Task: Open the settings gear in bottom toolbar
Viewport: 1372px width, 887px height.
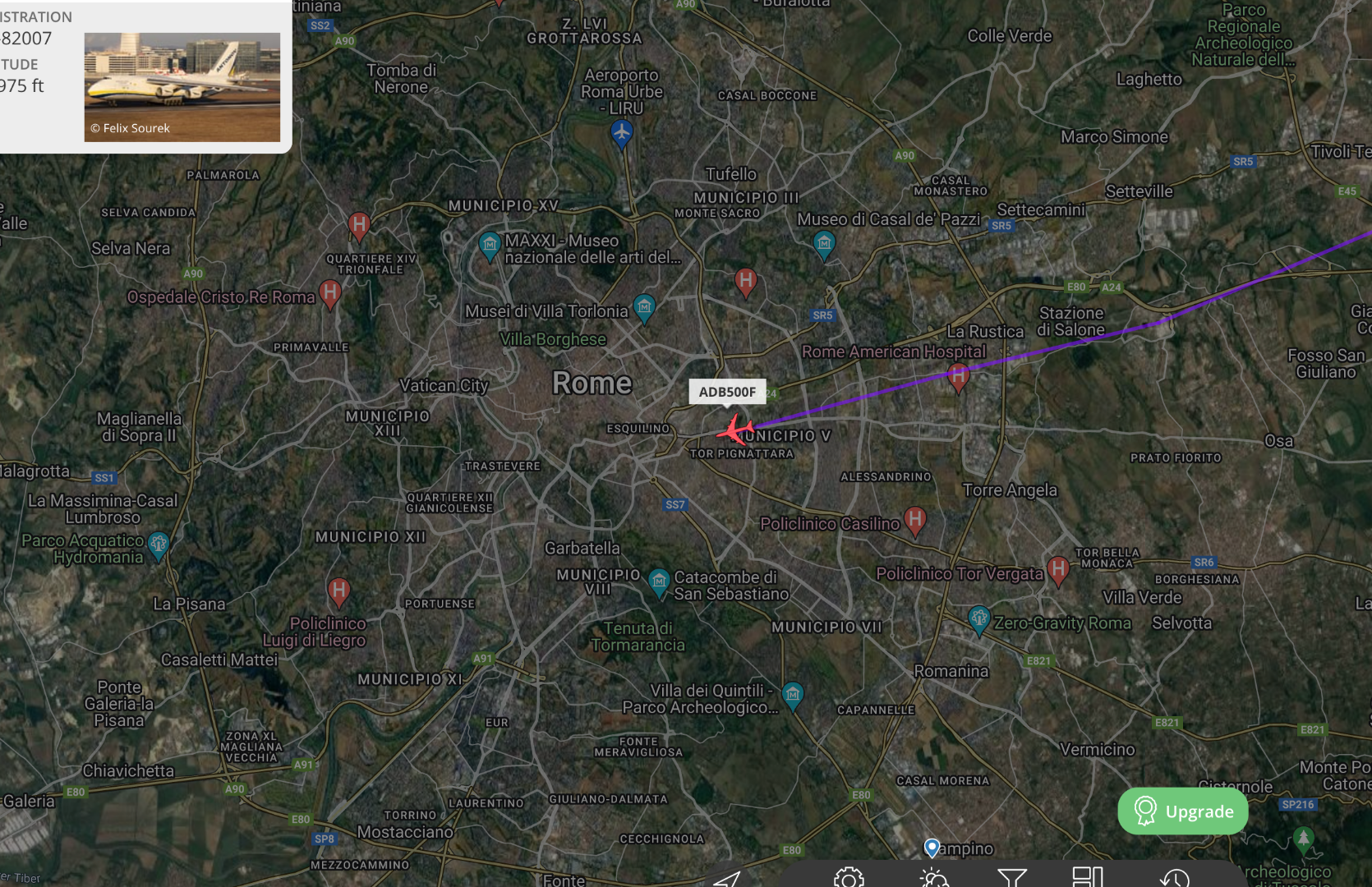Action: point(849,878)
